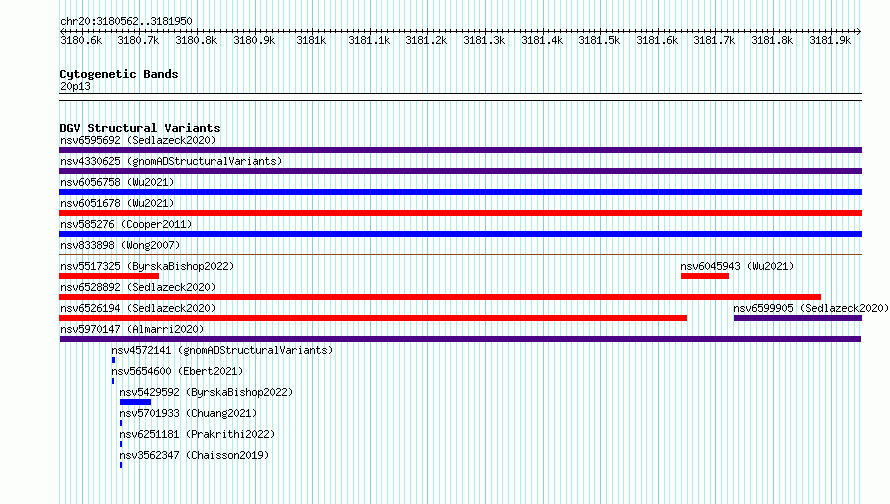Click the red bar of nsv6051678
This screenshot has height=504, width=890.
(x=460, y=213)
